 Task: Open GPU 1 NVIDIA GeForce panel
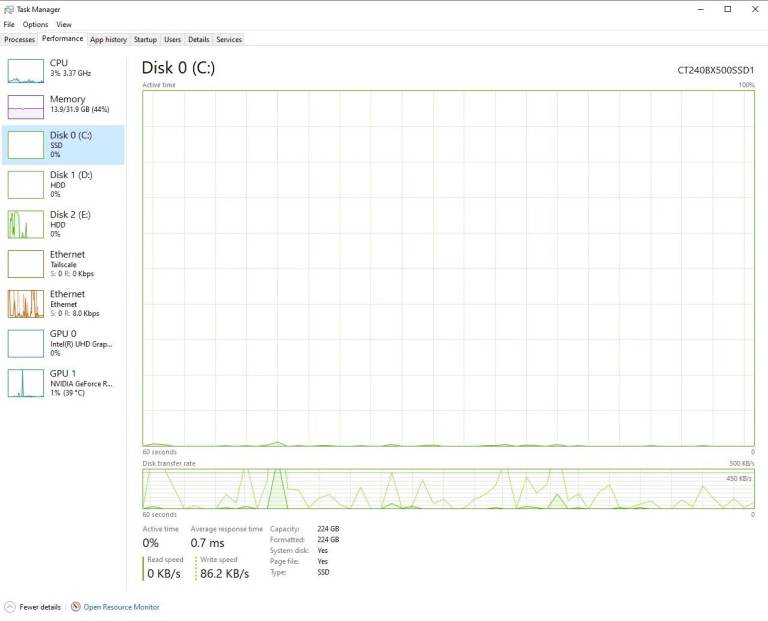pyautogui.click(x=63, y=382)
